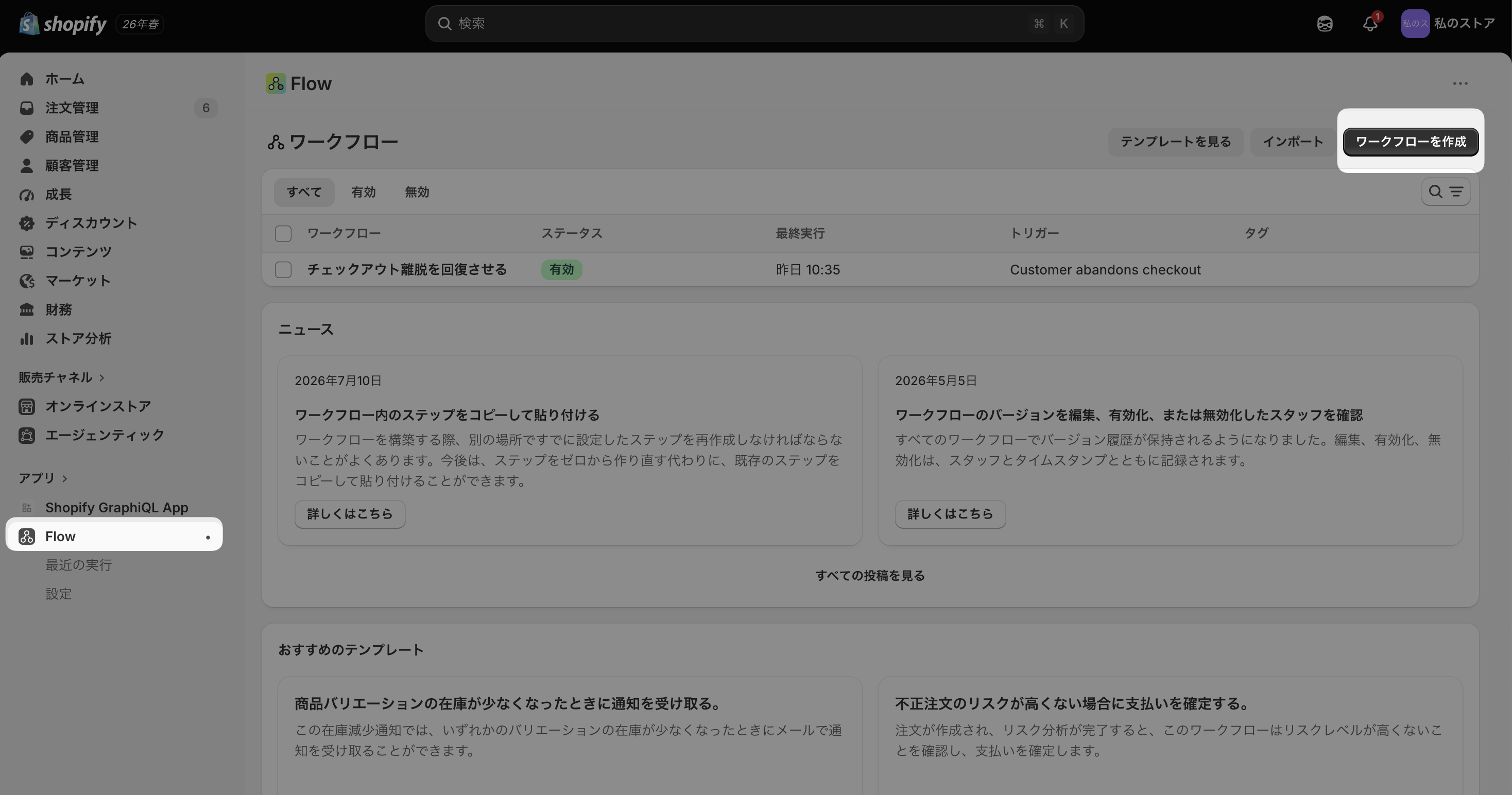The image size is (1512, 795).
Task: Click the 検索 search field
Action: (754, 24)
